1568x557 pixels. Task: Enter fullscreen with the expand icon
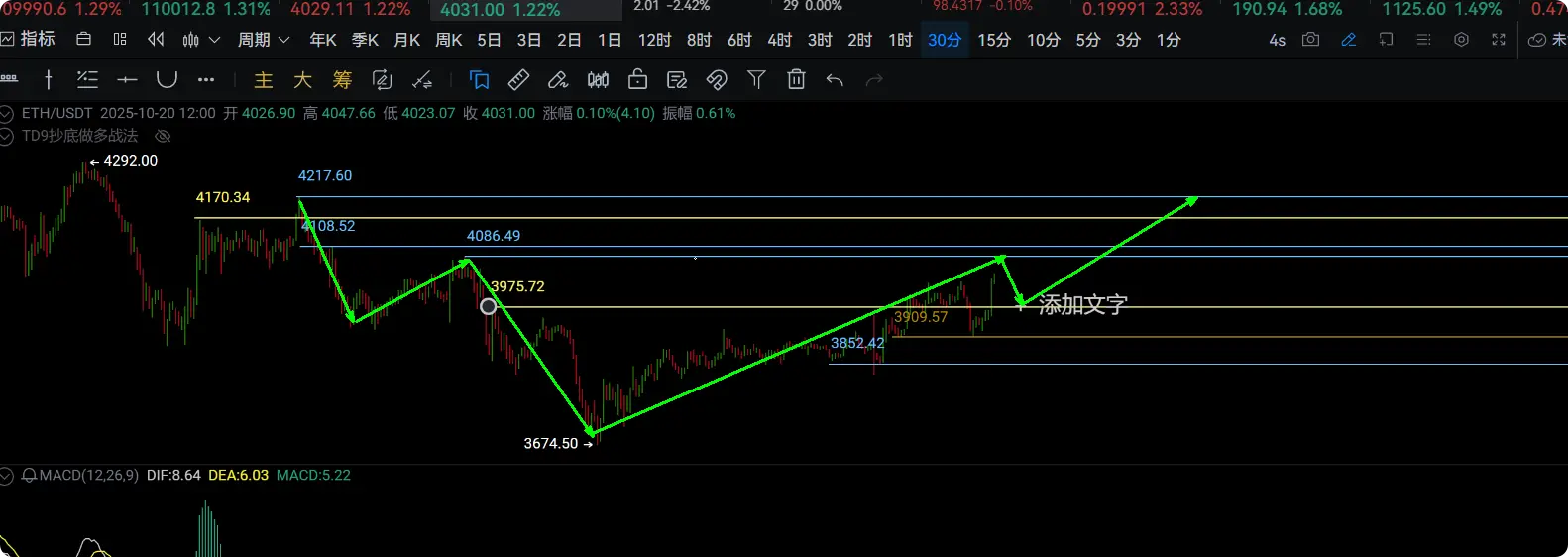coord(1499,40)
